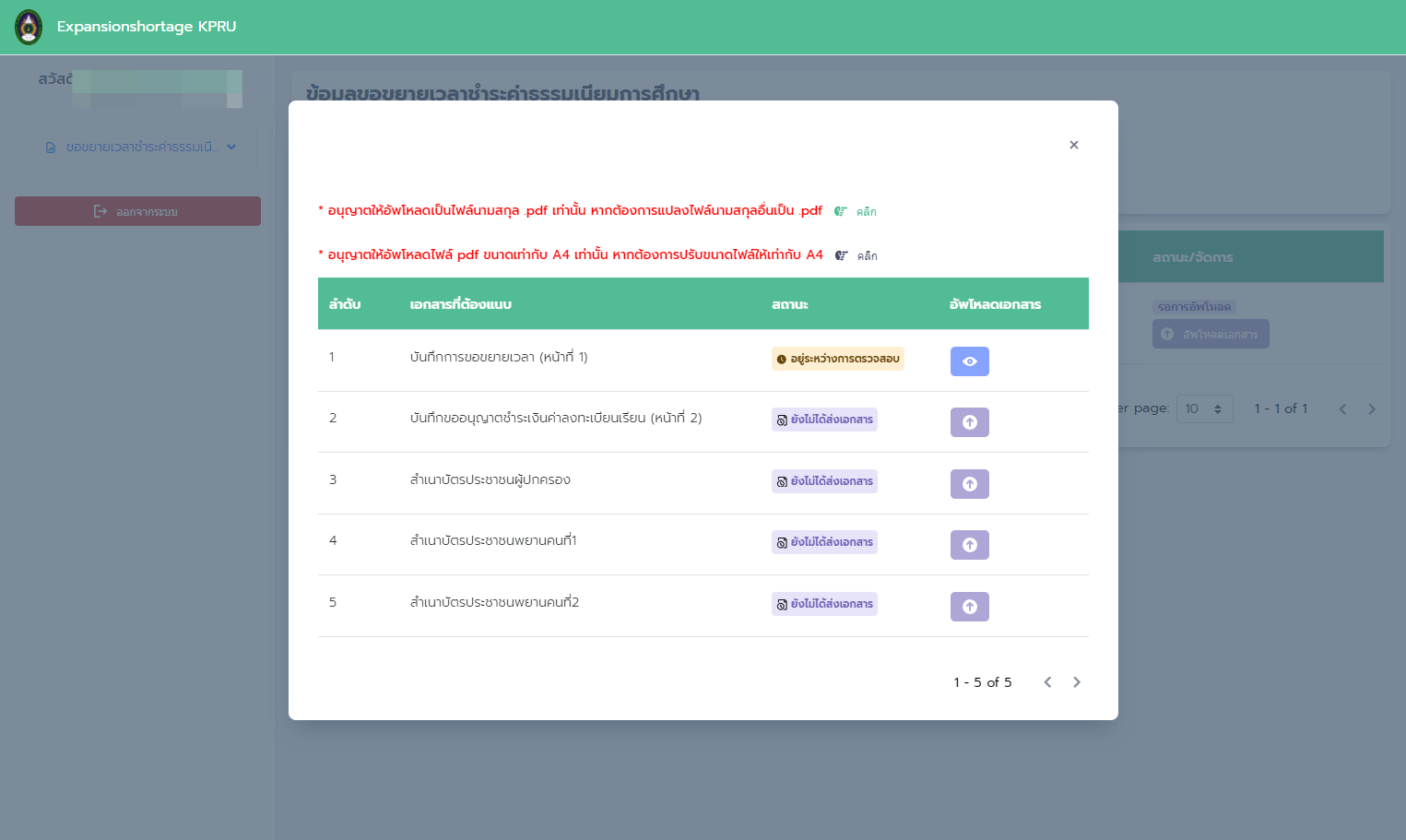Expand ขอขยายเวลาชำระค่าธรรมเนียม sidebar menu chevron

231,147
